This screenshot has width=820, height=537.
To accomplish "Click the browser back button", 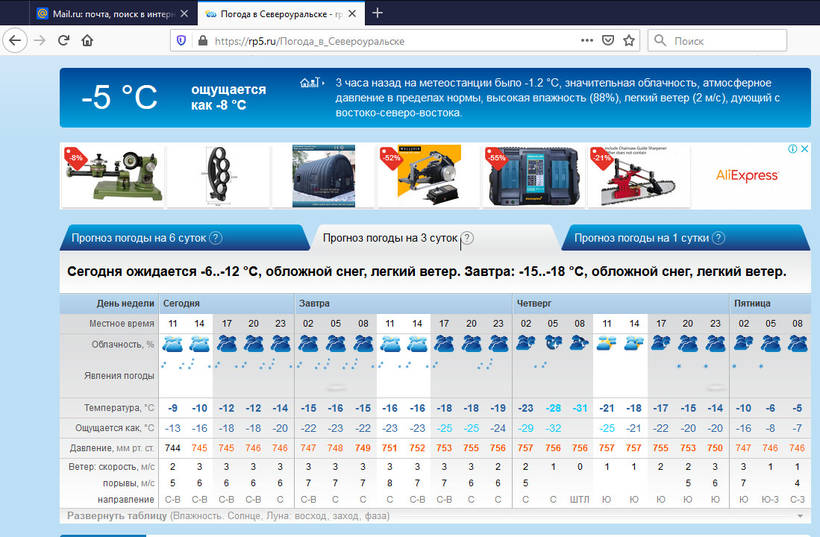I will pyautogui.click(x=15, y=41).
